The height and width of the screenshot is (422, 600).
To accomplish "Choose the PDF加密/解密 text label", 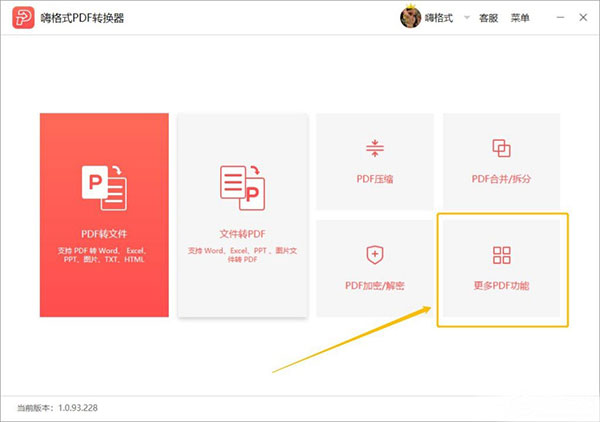I will (375, 286).
